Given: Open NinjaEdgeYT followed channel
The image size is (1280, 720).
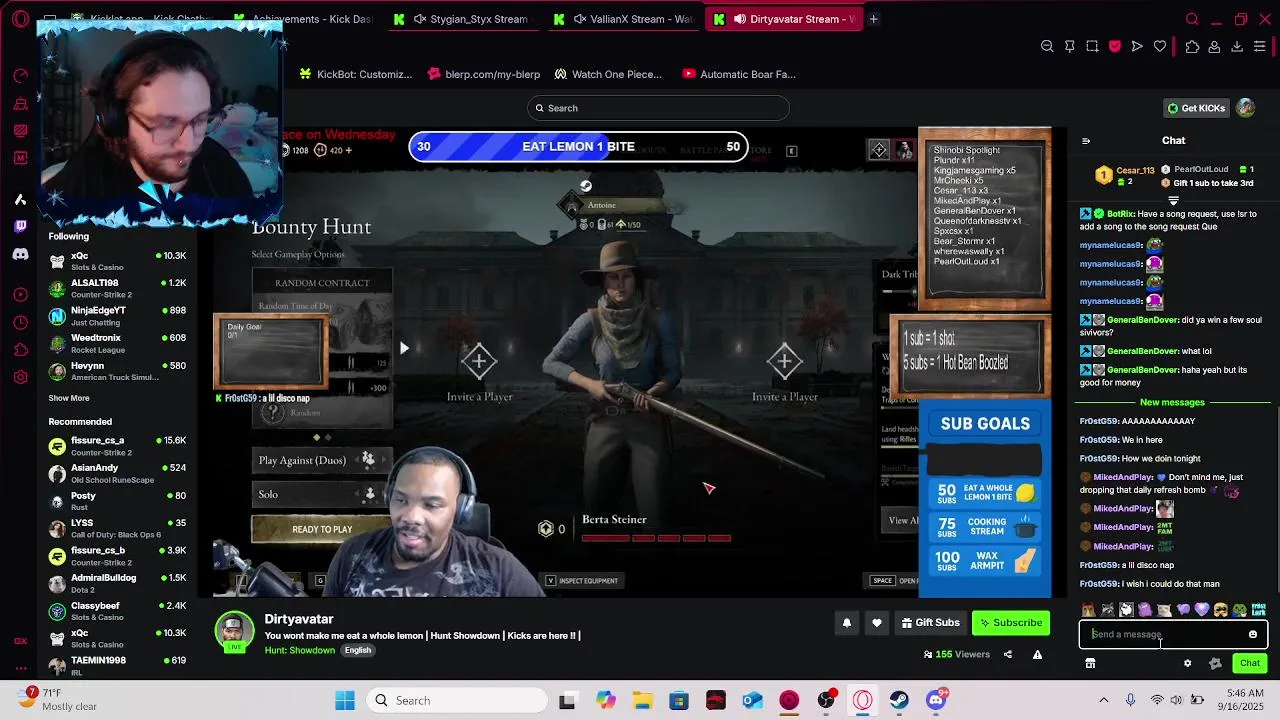Looking at the screenshot, I should pyautogui.click(x=117, y=315).
